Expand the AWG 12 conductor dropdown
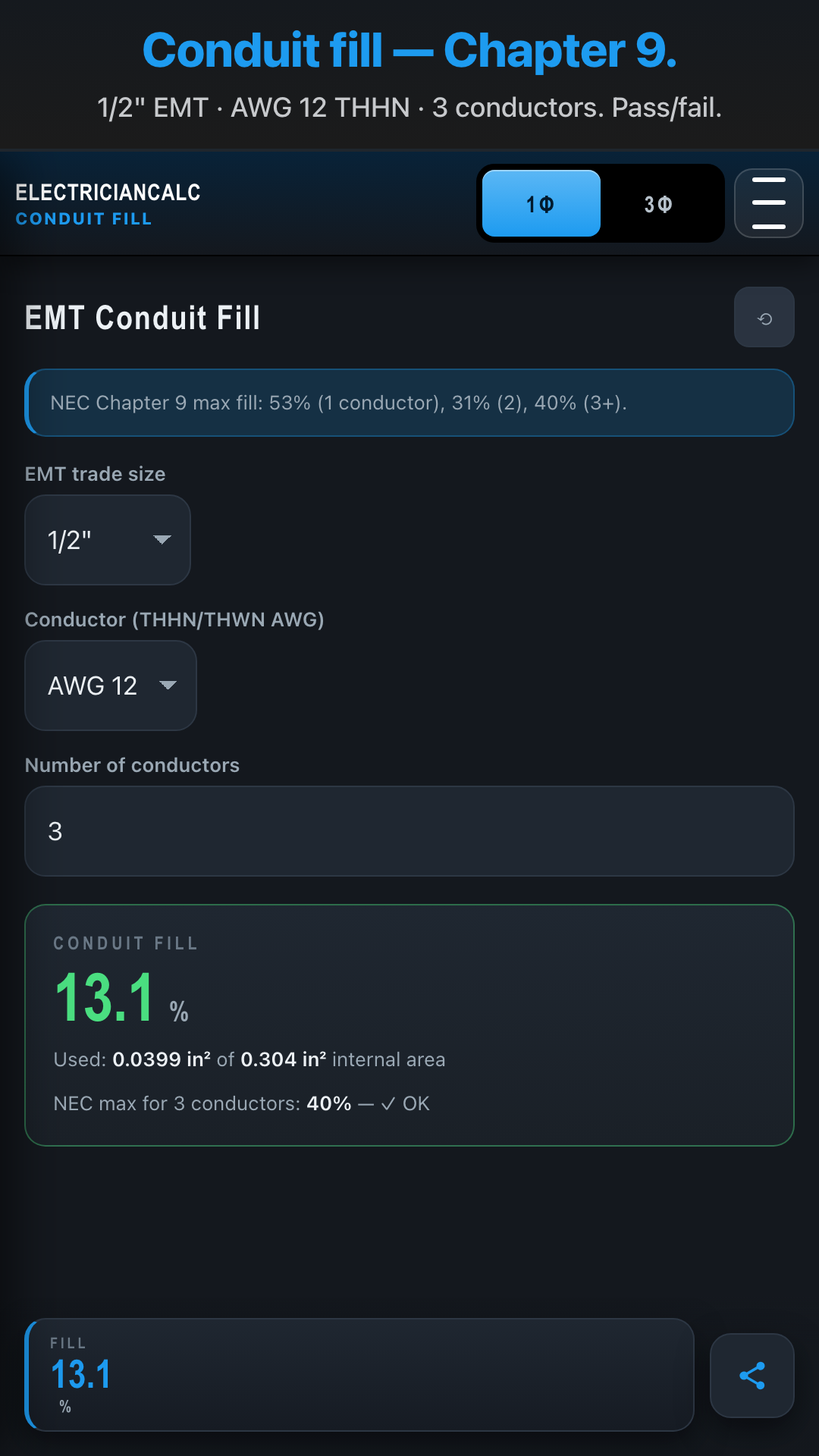819x1456 pixels. 110,686
